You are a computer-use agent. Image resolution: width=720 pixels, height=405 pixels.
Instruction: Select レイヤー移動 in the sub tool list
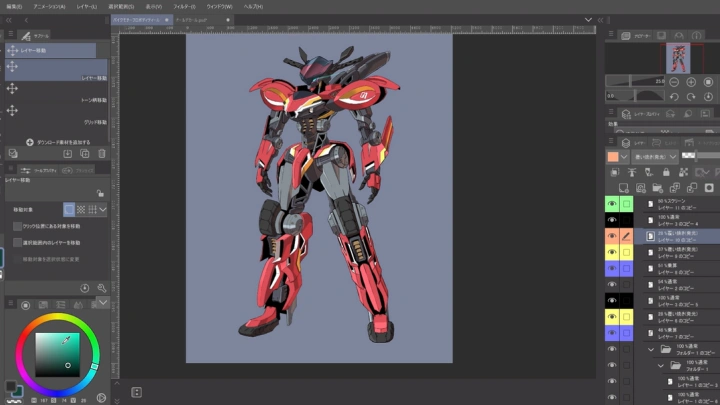[x=56, y=71]
